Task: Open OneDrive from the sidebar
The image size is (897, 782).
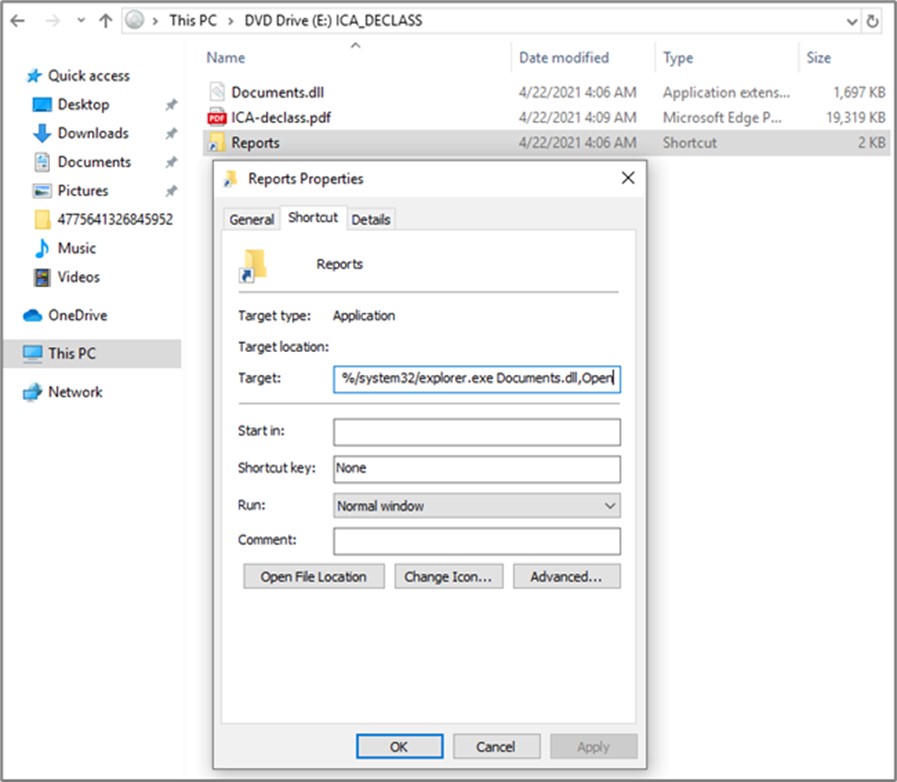Action: coord(77,315)
